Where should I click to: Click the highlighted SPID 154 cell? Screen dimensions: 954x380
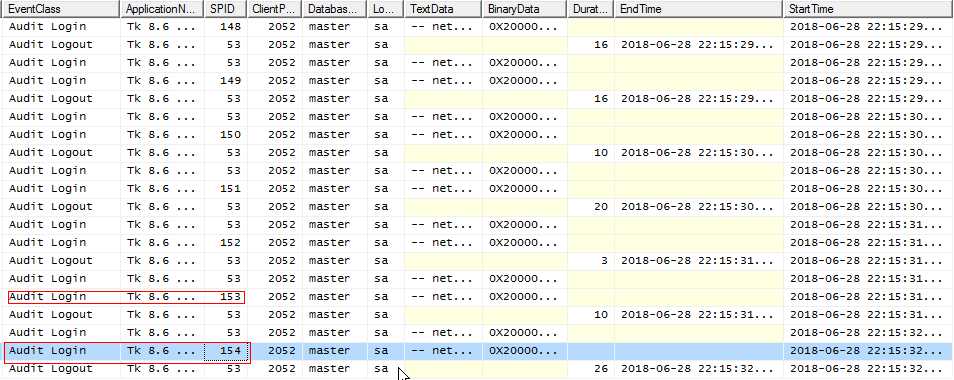coord(226,351)
